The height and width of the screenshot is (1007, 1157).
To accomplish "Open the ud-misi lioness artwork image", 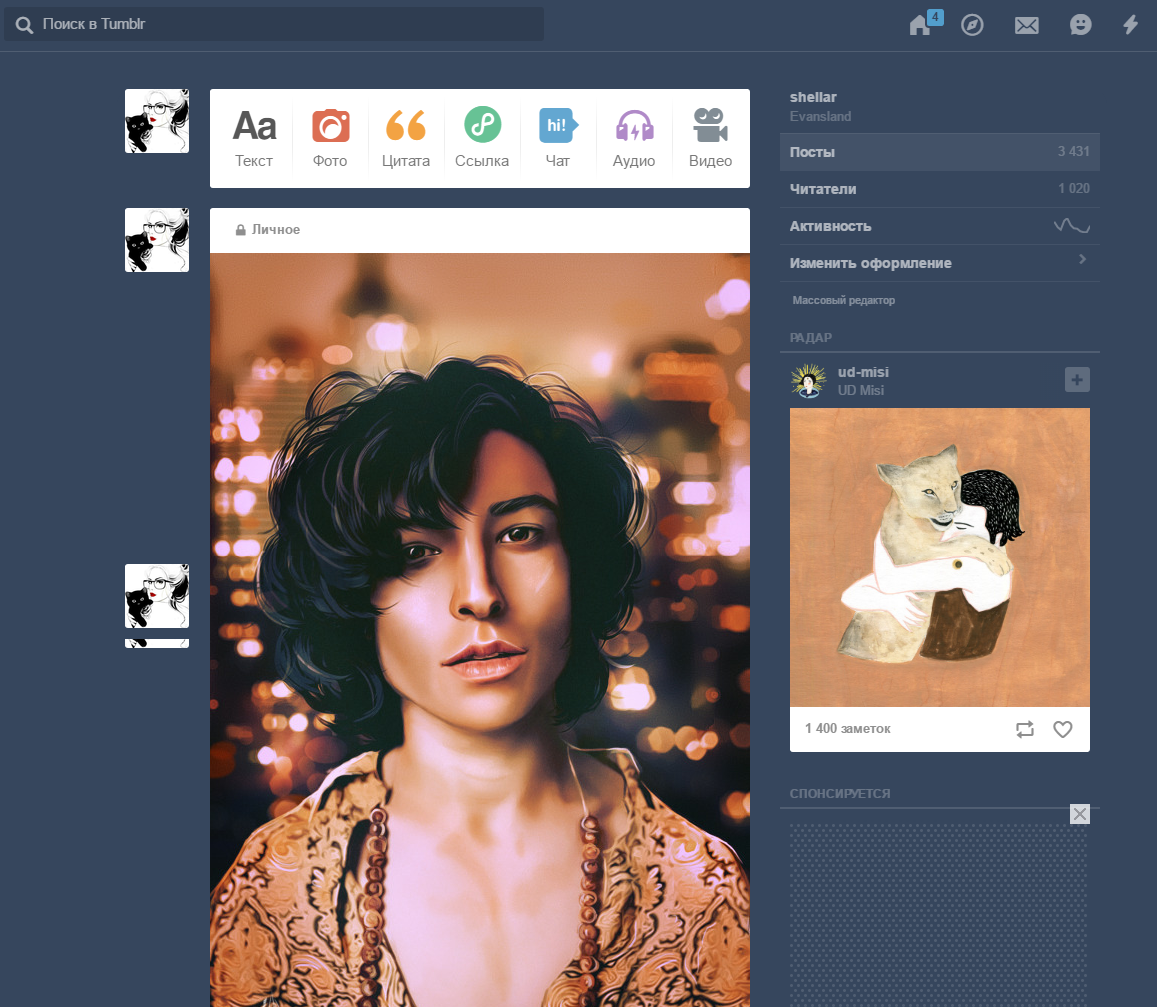I will (x=939, y=558).
